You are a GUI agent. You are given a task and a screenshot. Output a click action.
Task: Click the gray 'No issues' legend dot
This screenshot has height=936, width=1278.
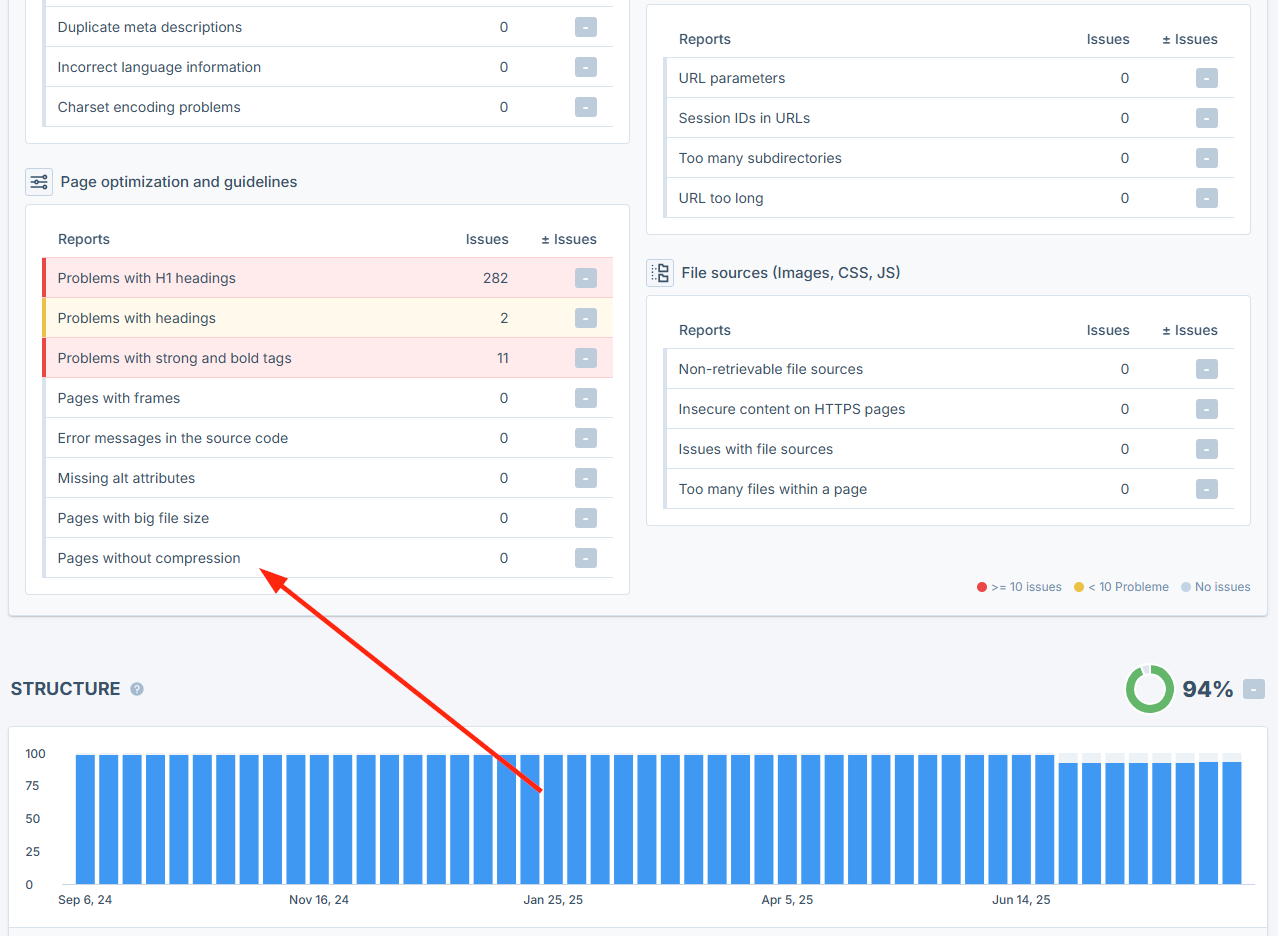coord(1186,587)
